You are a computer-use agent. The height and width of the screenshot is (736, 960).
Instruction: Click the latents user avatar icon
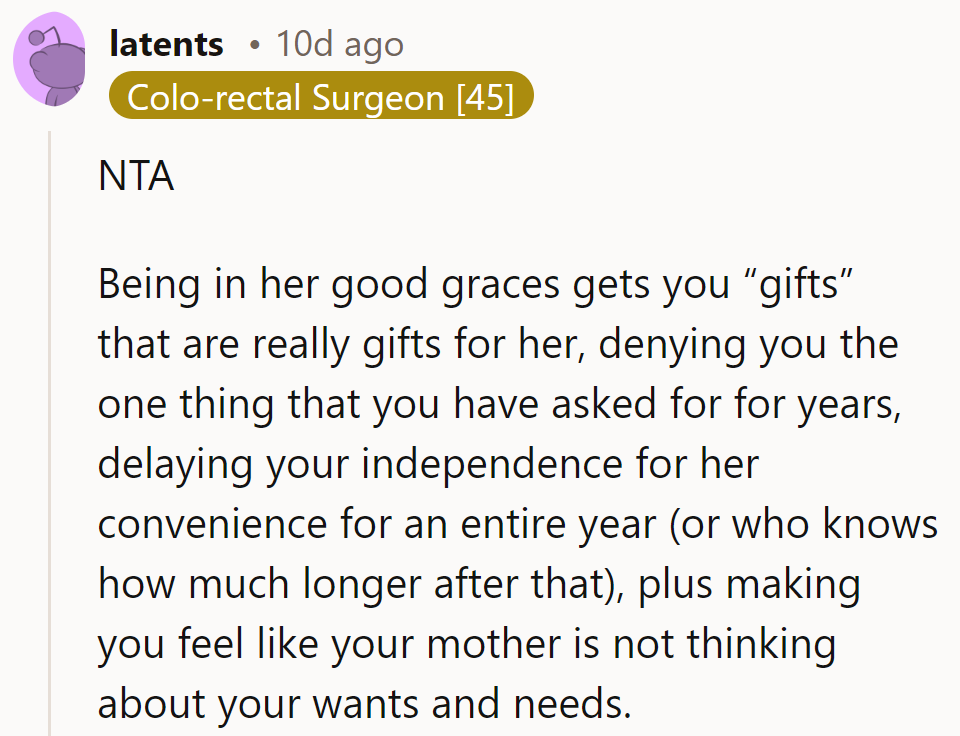49,60
